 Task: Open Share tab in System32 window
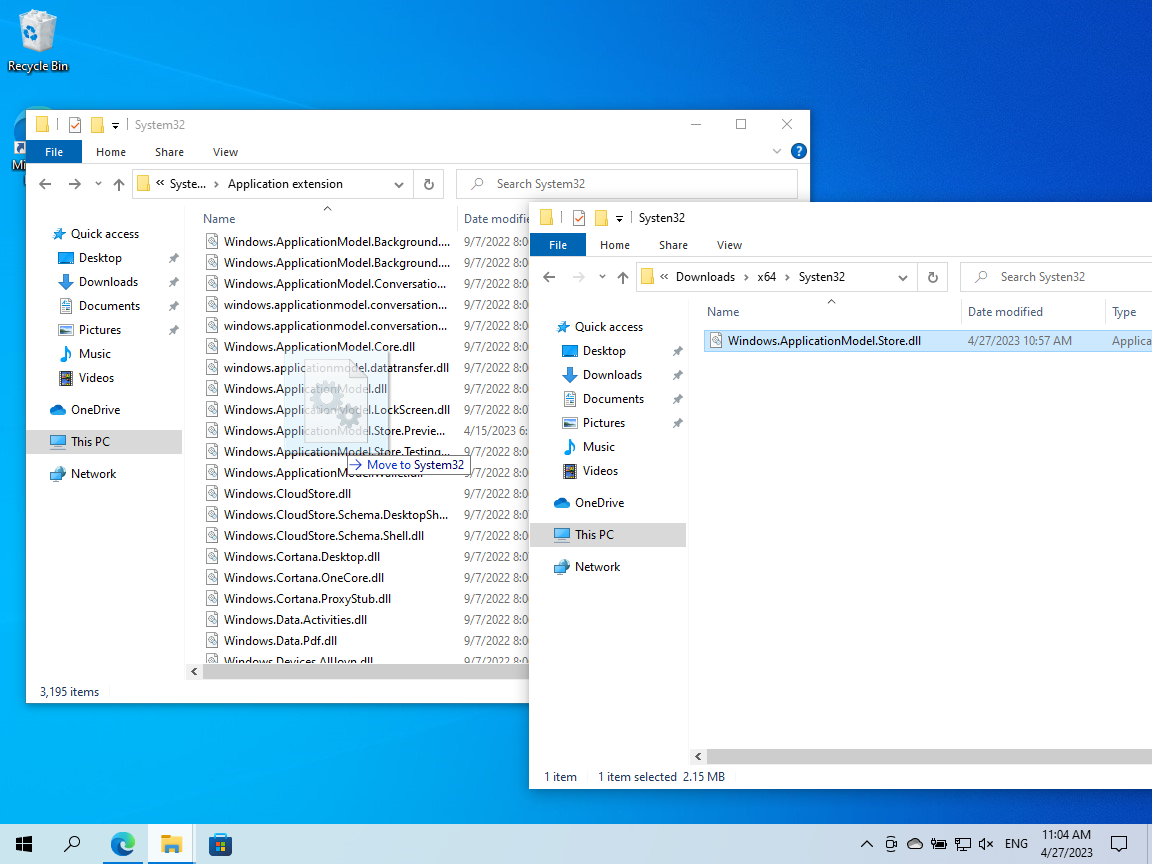click(x=169, y=152)
